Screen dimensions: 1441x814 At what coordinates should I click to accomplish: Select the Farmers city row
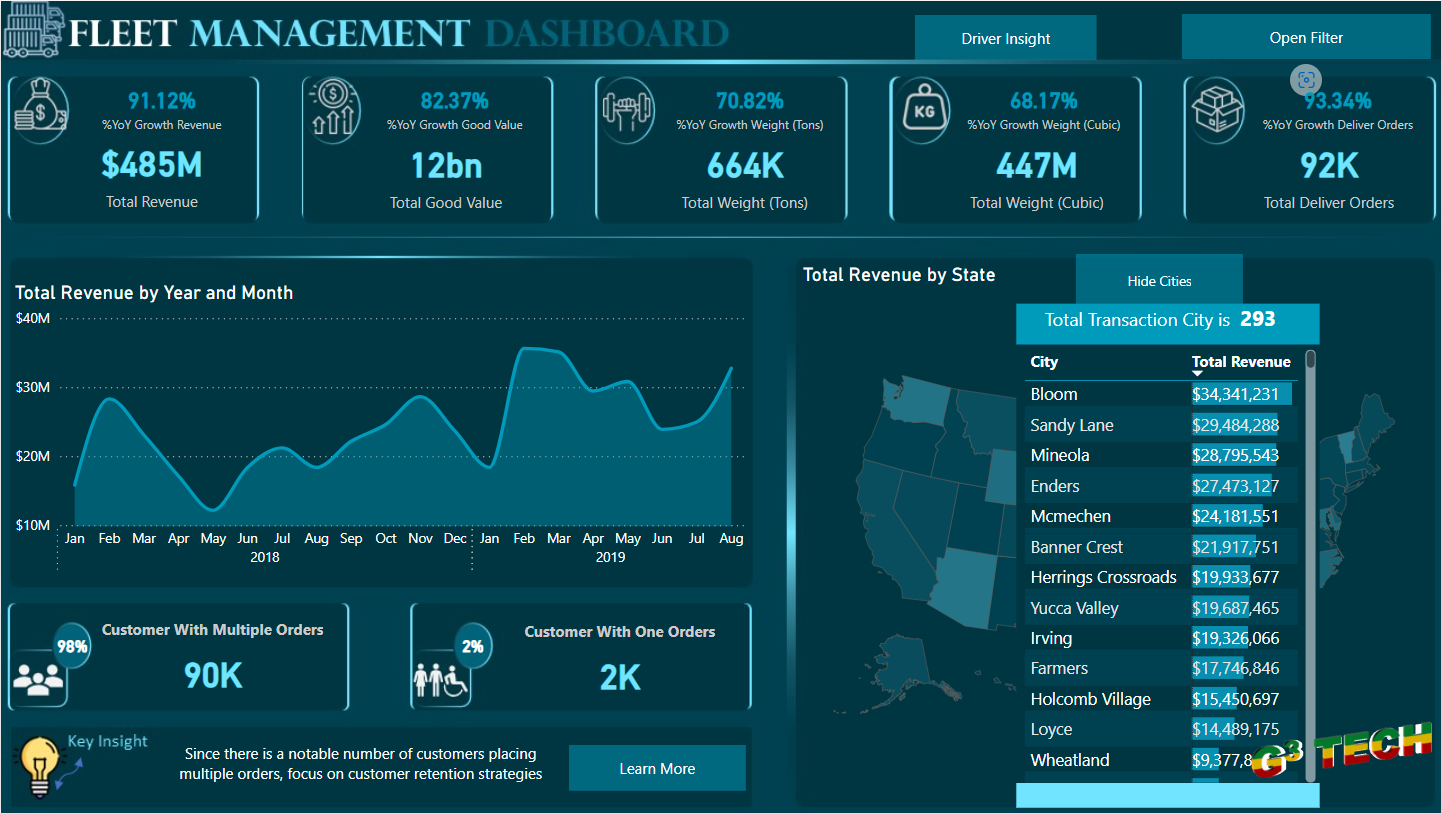click(1161, 668)
